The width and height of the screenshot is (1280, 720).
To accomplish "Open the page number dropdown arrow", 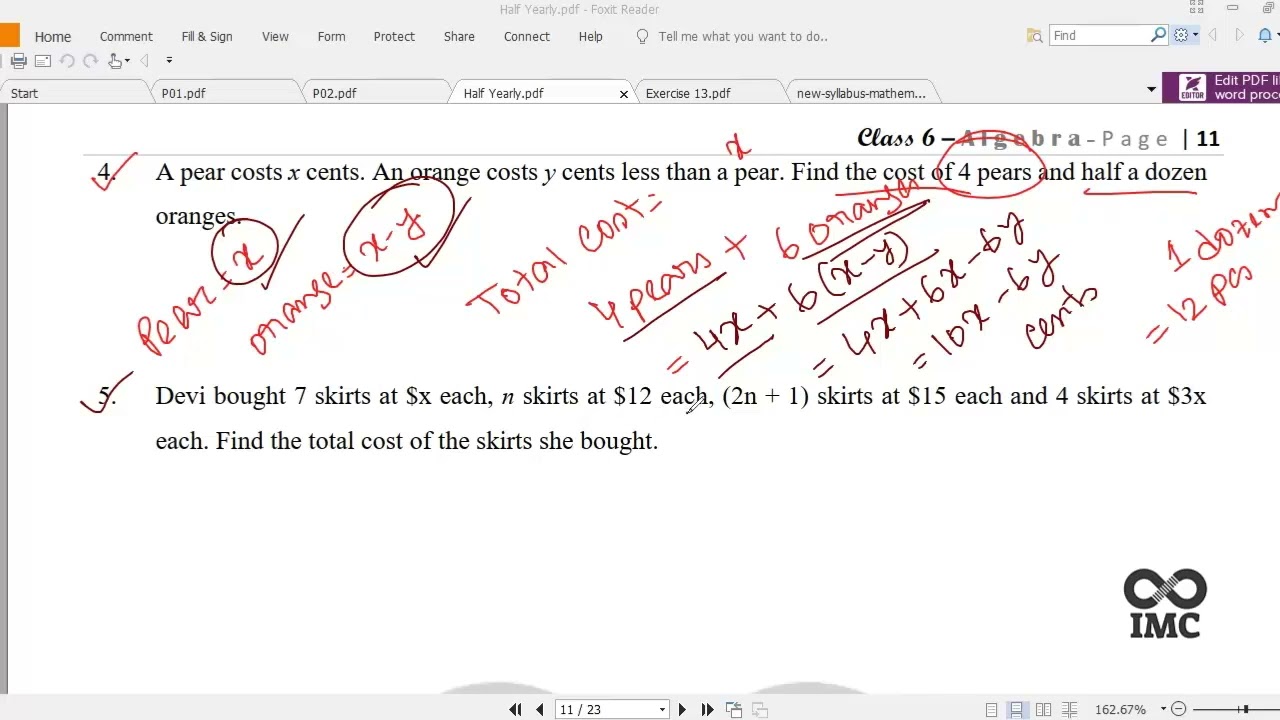I will click(662, 710).
